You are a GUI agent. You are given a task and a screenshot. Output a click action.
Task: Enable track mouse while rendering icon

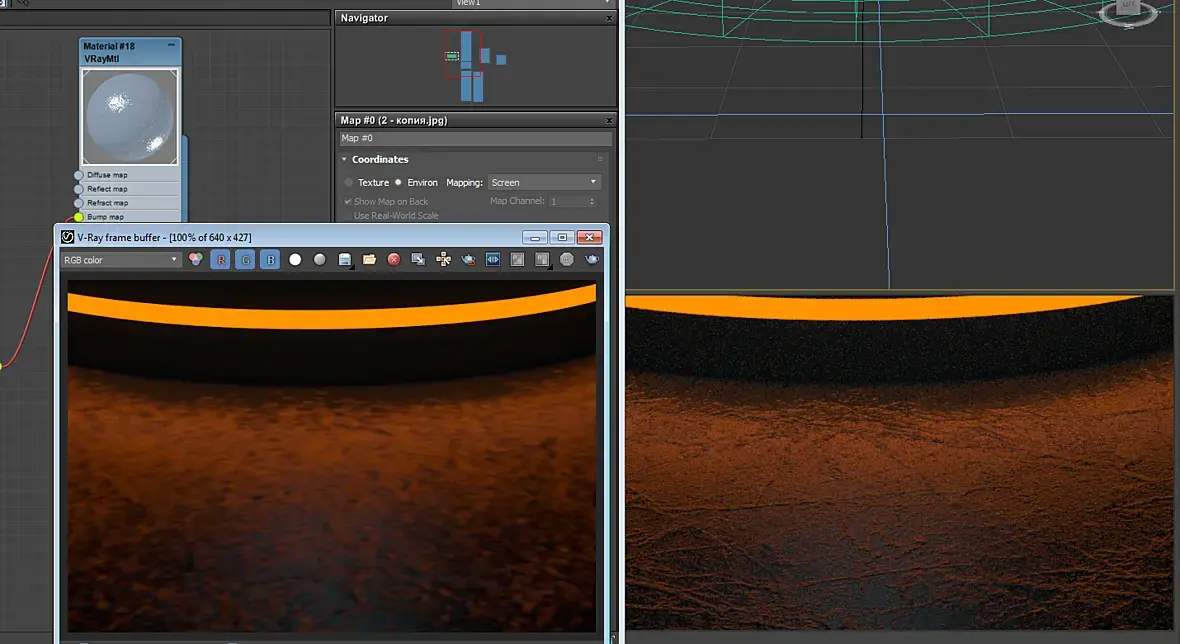443,260
